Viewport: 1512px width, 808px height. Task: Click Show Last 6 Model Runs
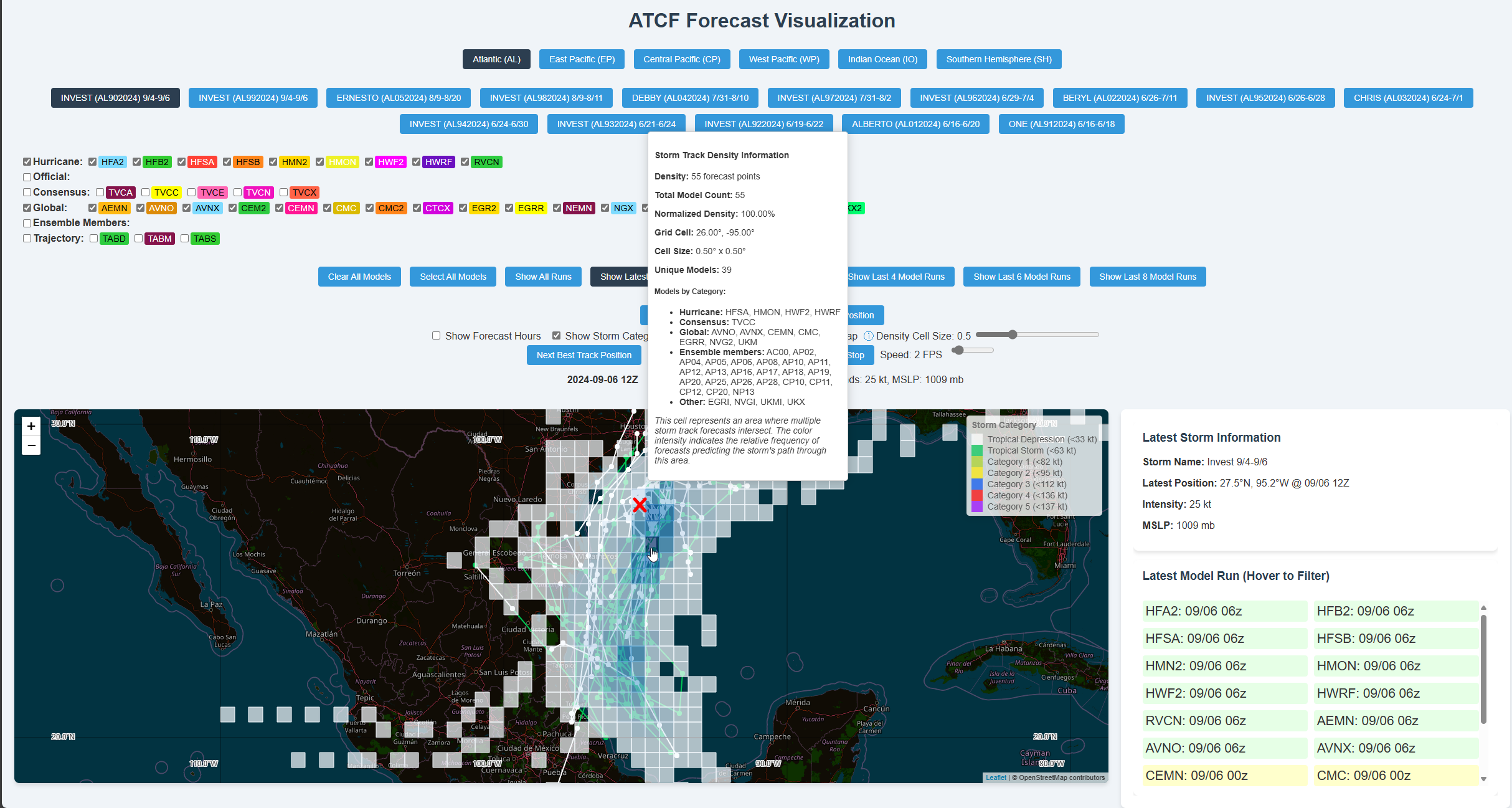pos(1022,277)
